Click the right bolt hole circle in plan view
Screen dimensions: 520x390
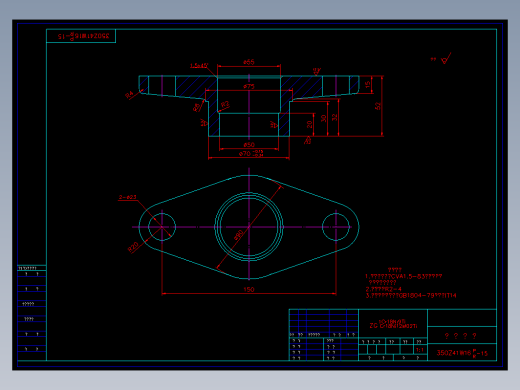[x=336, y=227]
